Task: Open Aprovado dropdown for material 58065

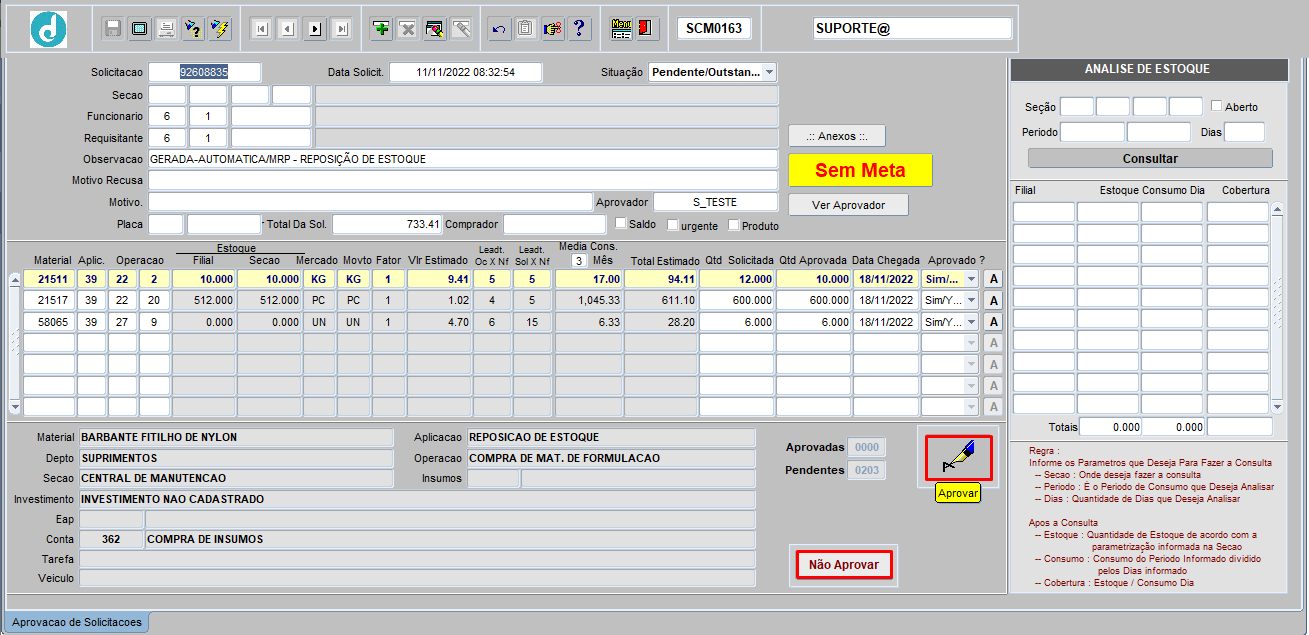Action: (972, 322)
